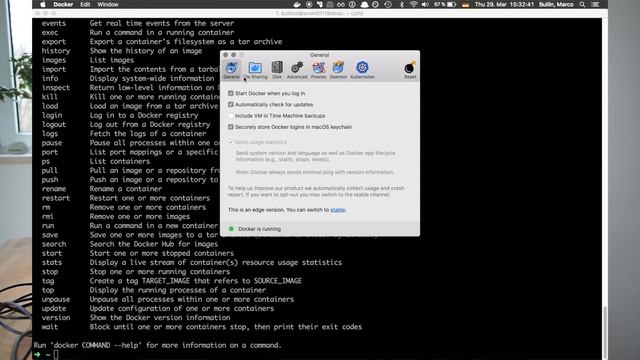Open the Proxies preferences tab

318,70
